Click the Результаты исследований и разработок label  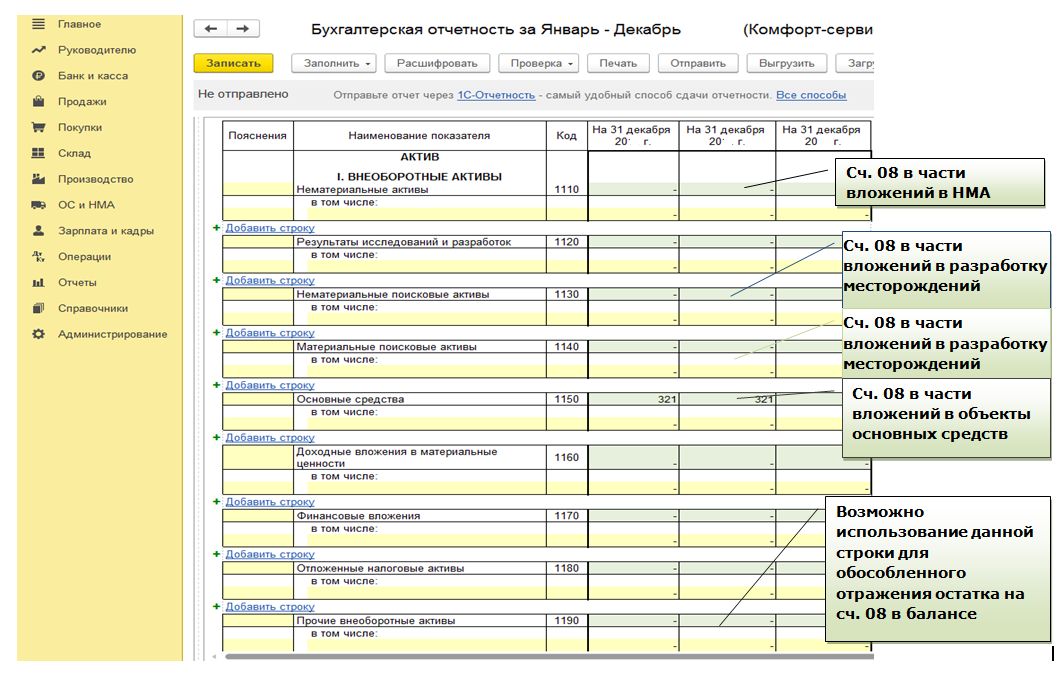(404, 241)
